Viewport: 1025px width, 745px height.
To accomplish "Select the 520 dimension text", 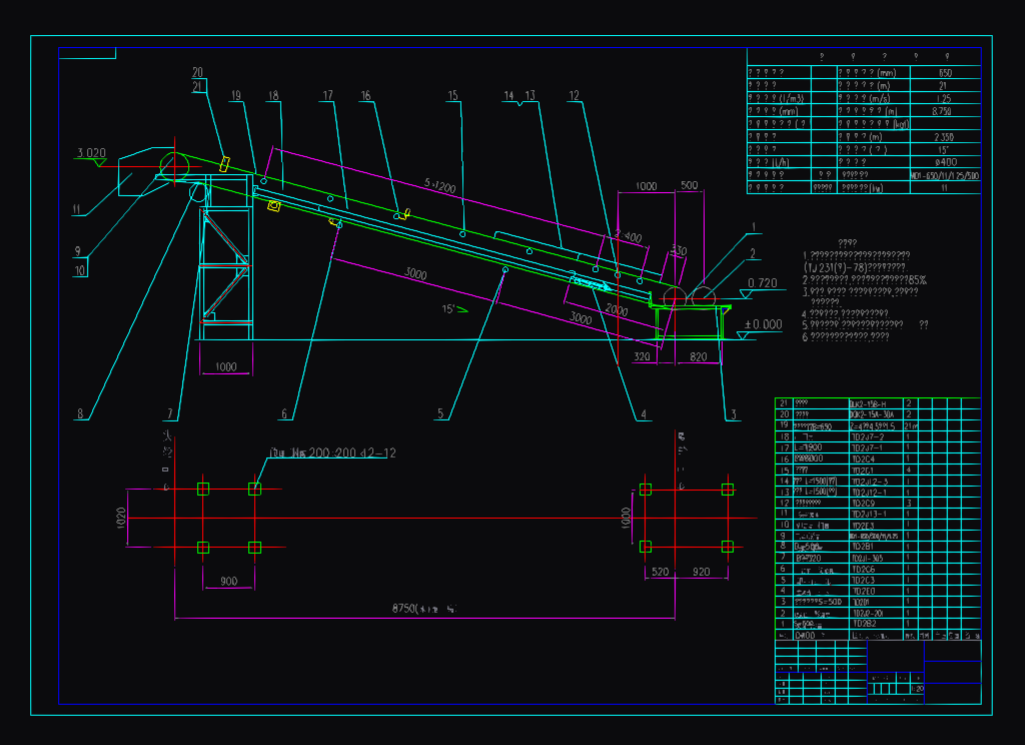I will [660, 572].
